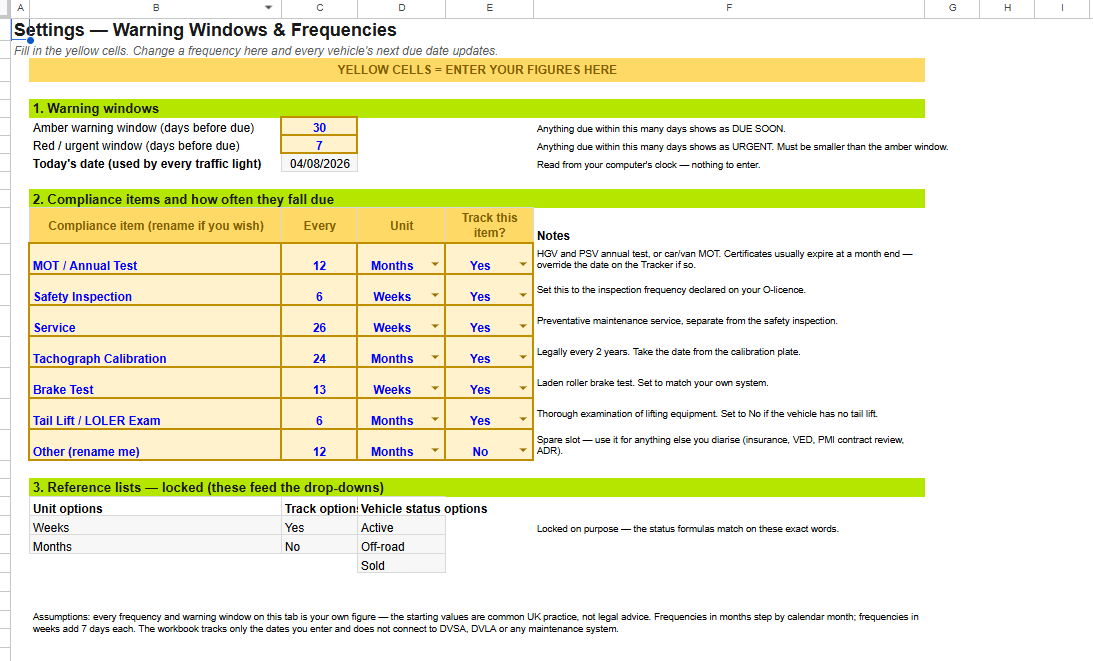Open the Unit dropdown for Brake Test
This screenshot has height=661, width=1093.
coord(435,389)
